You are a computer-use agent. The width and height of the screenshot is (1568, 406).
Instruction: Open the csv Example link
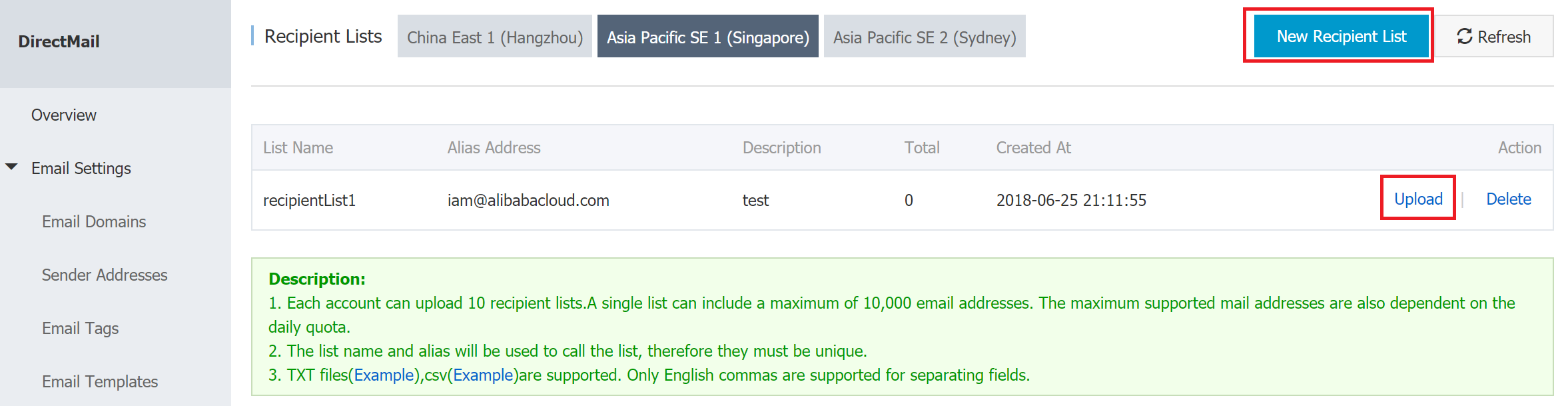483,375
